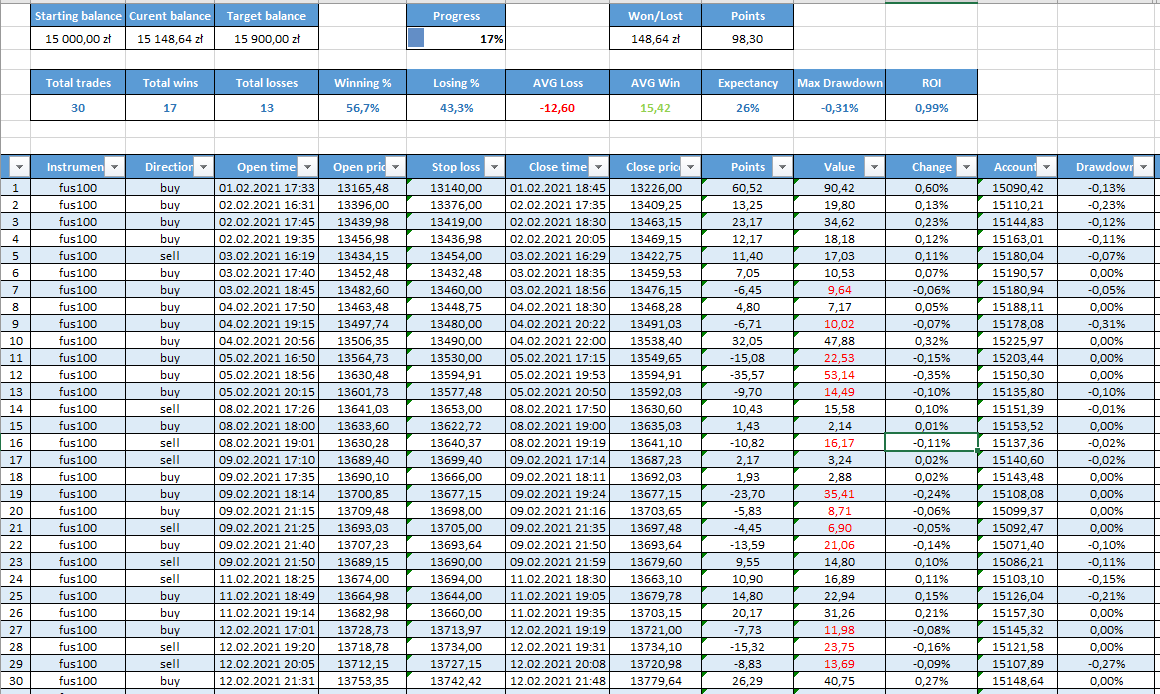Select the red value cell 35,41

[840, 494]
